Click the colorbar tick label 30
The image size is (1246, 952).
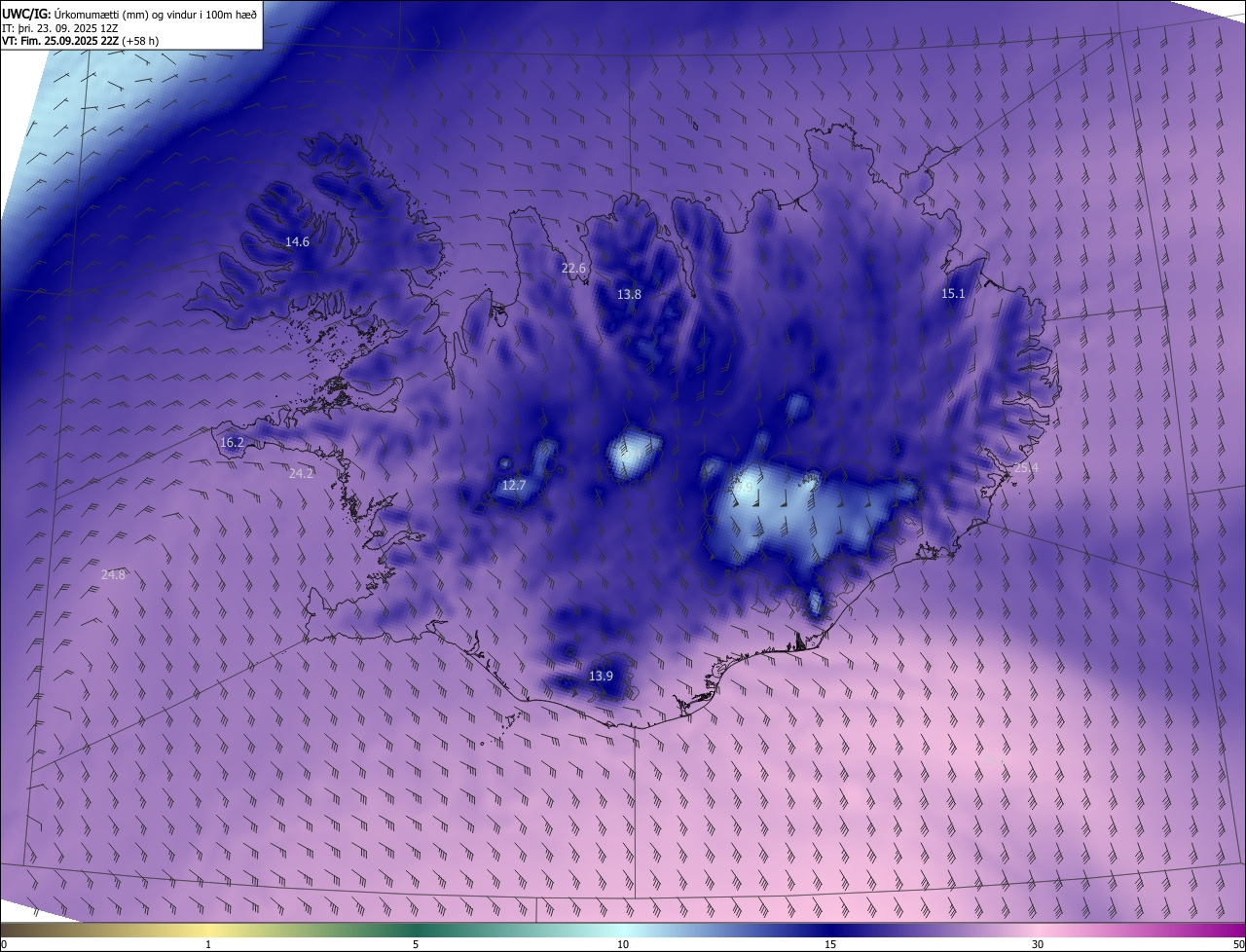pos(1038,945)
